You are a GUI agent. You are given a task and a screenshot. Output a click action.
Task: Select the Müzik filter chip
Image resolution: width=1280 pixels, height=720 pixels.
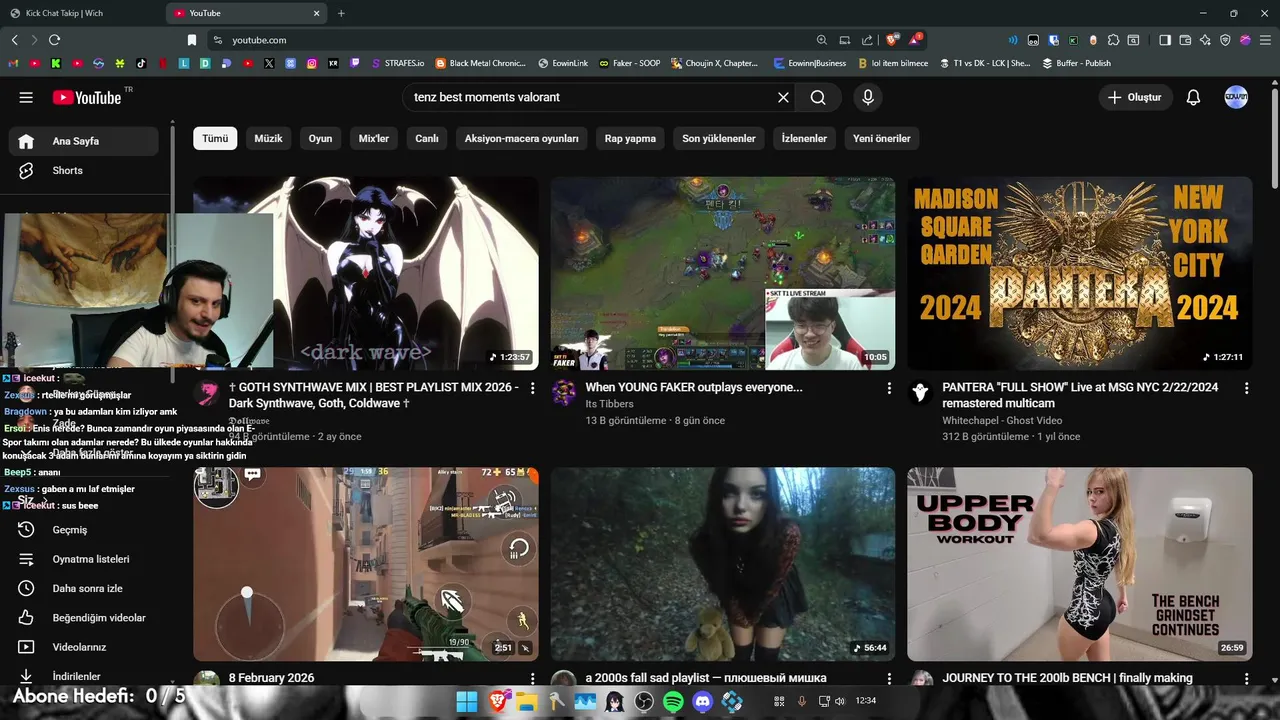tap(268, 138)
